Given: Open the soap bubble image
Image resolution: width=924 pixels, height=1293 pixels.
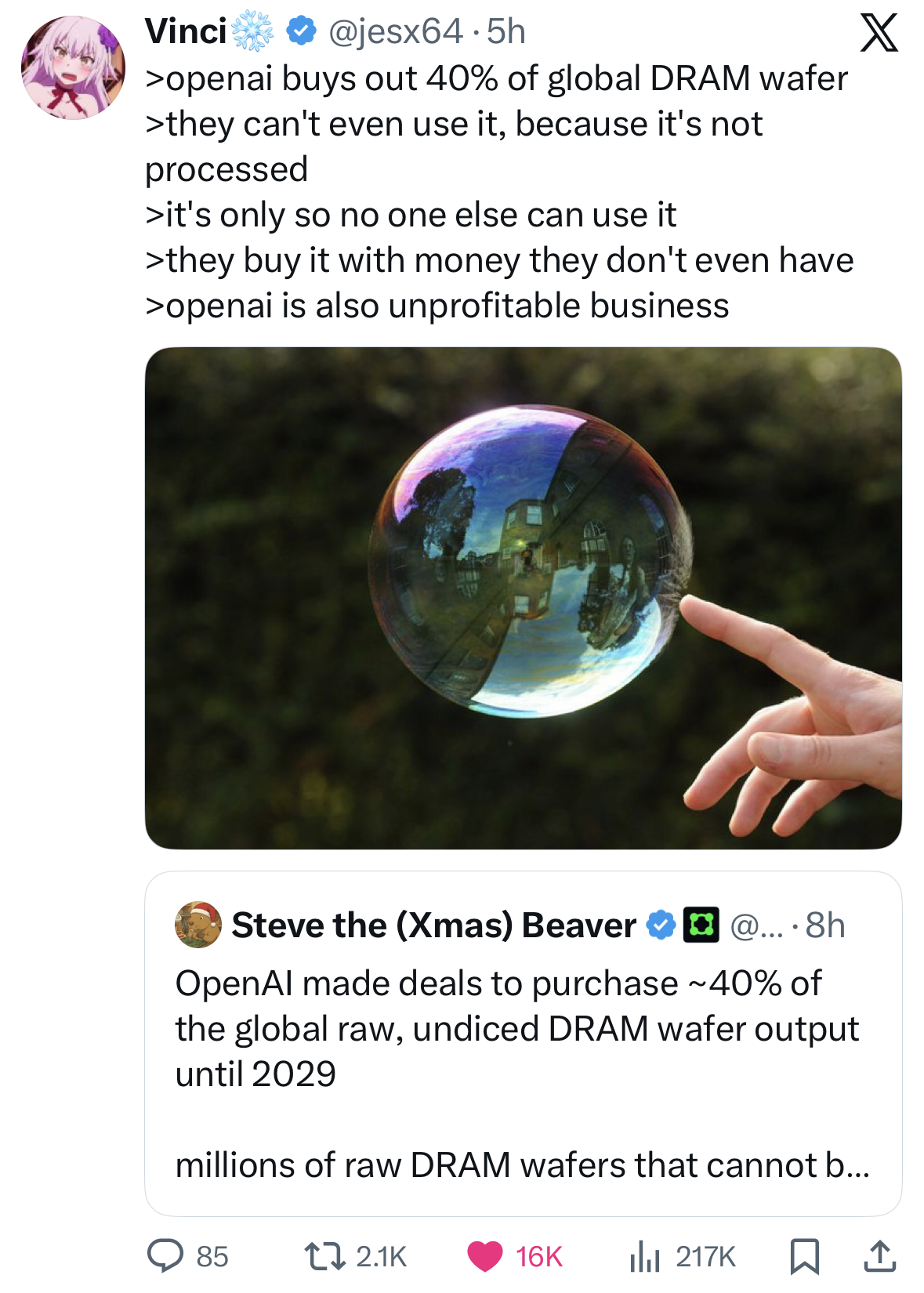Looking at the screenshot, I should pyautogui.click(x=523, y=598).
